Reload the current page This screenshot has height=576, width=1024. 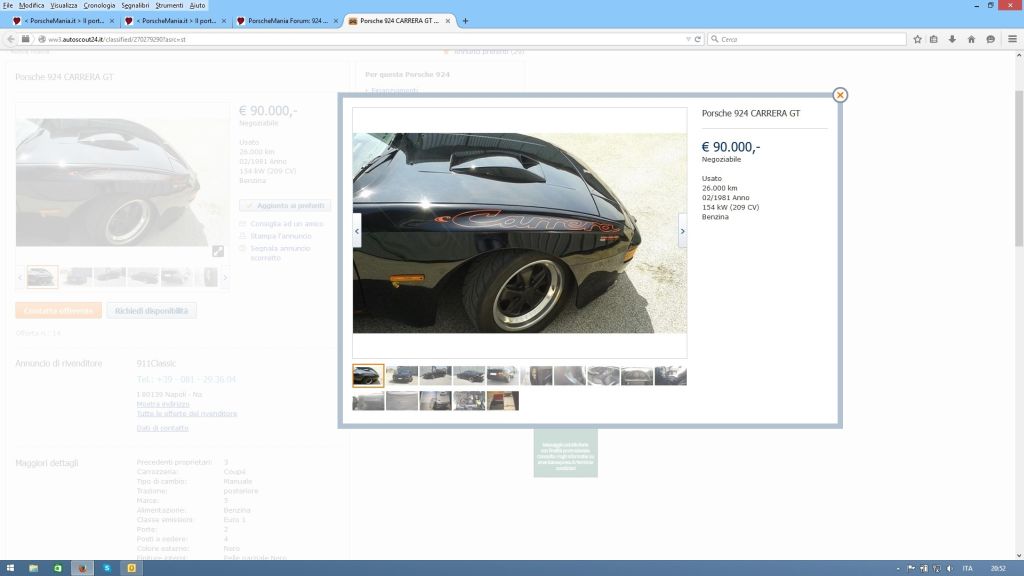(x=697, y=39)
